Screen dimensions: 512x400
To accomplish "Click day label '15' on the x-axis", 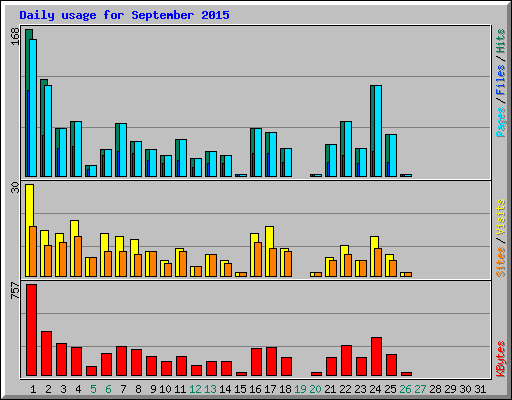I will tap(240, 389).
